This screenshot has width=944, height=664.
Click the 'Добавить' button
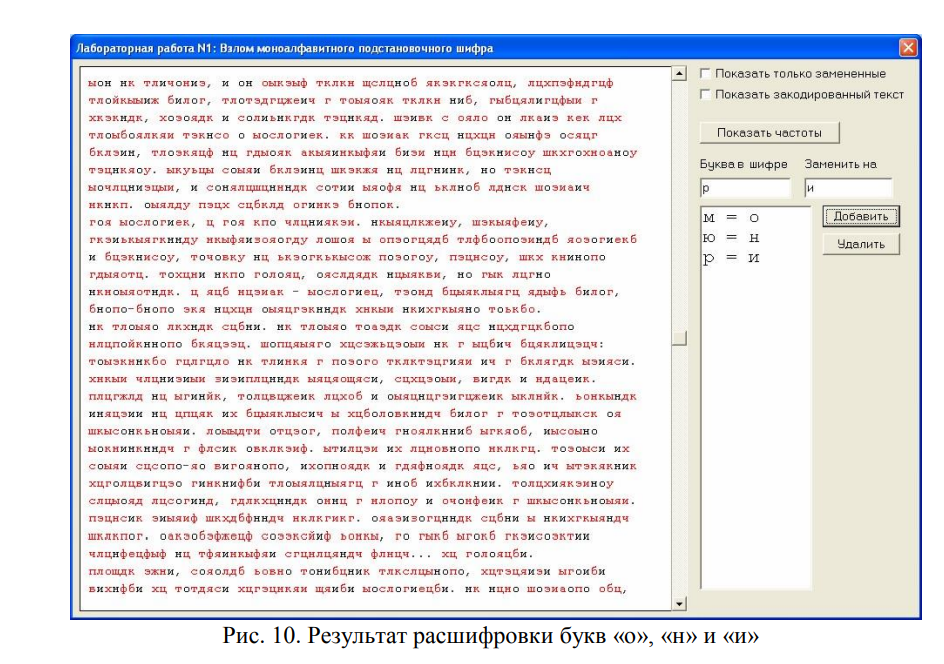click(x=861, y=216)
